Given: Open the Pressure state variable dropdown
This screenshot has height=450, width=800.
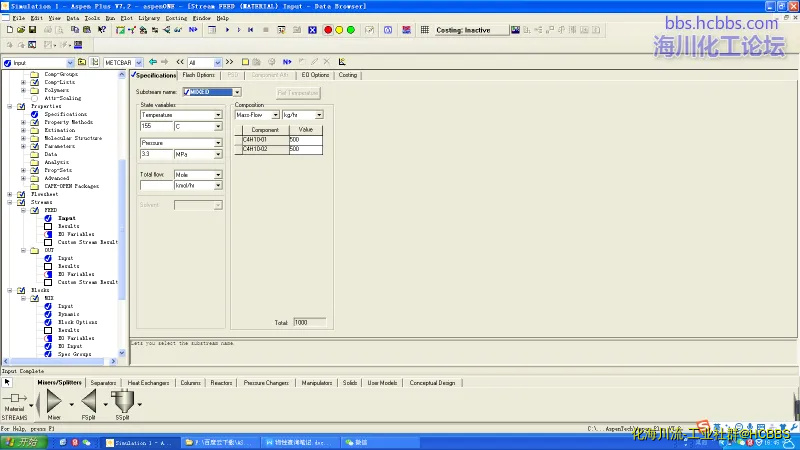Looking at the screenshot, I should 218,143.
